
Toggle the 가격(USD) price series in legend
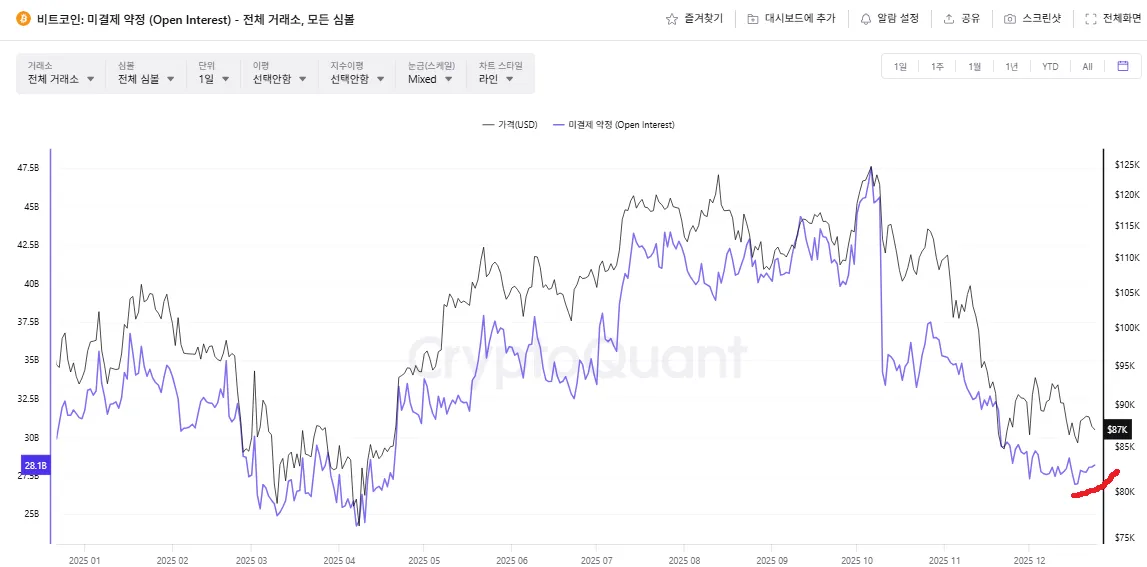(x=509, y=125)
